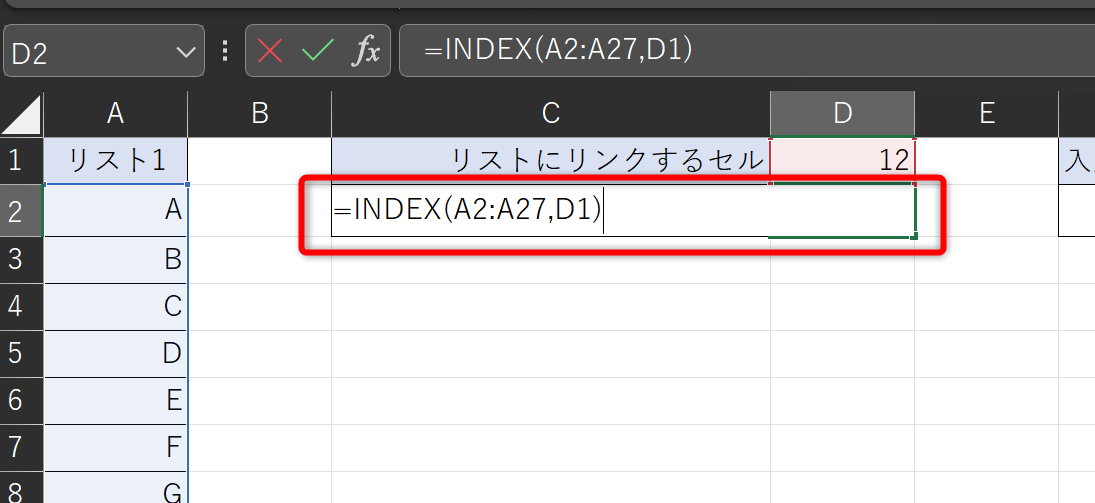Click cell D1 containing value 12
This screenshot has height=503, width=1095.
click(842, 160)
